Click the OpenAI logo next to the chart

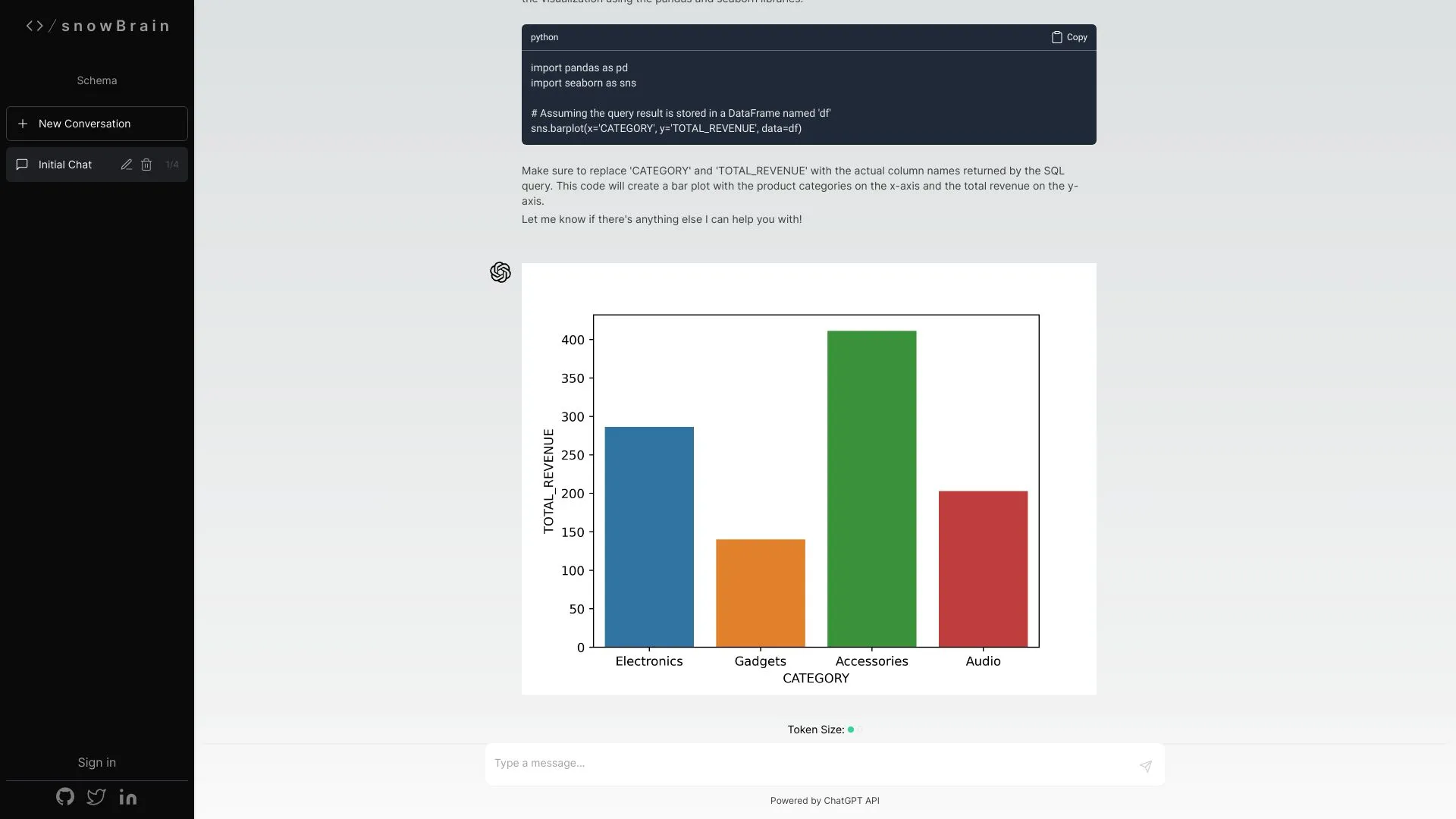[x=500, y=272]
